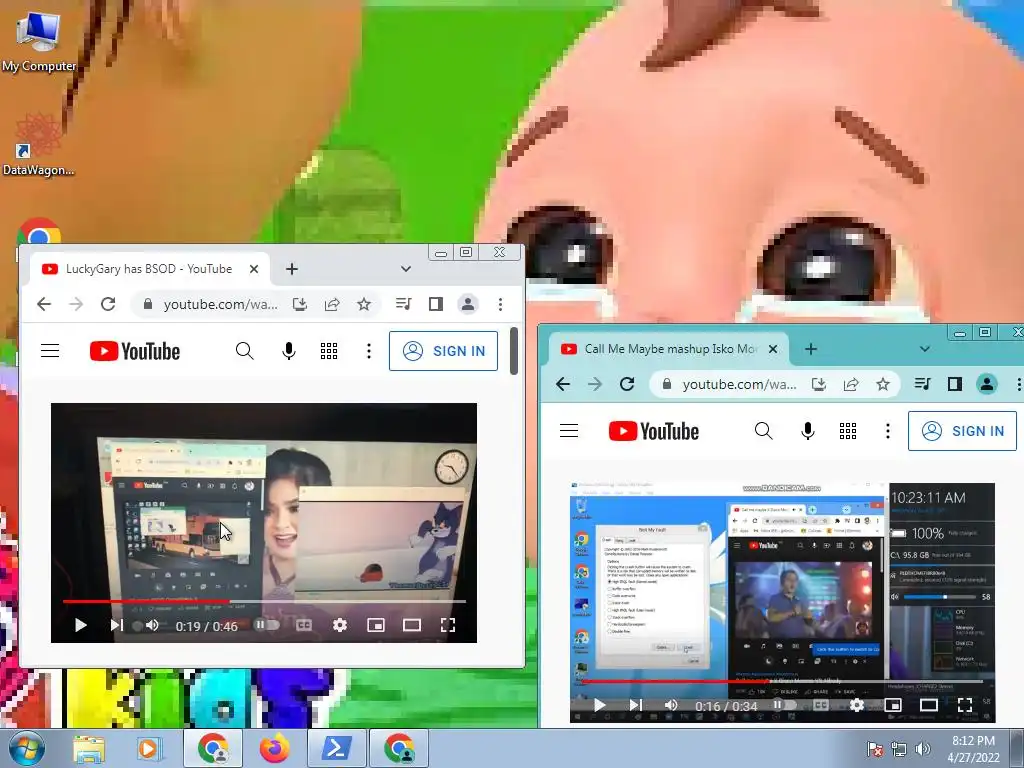Open PowerShell from the taskbar

pyautogui.click(x=336, y=748)
